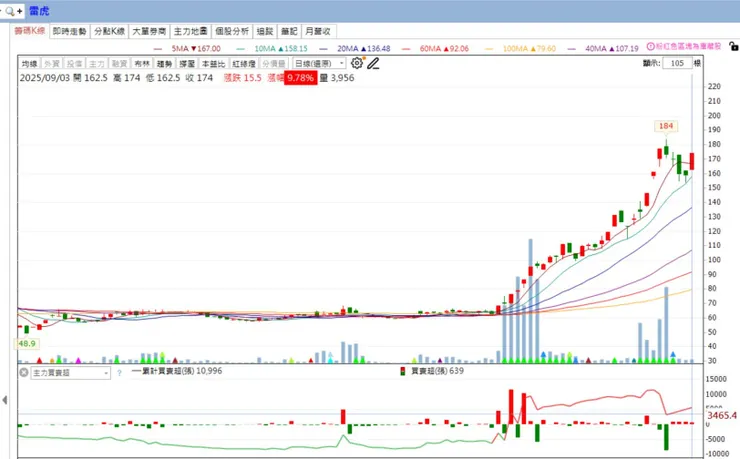This screenshot has height=459, width=740.
Task: Toggle the 布林 bands button
Action: click(x=142, y=63)
